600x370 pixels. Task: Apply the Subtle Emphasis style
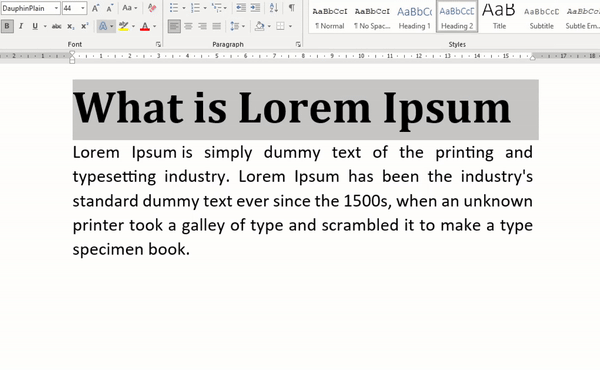point(582,17)
